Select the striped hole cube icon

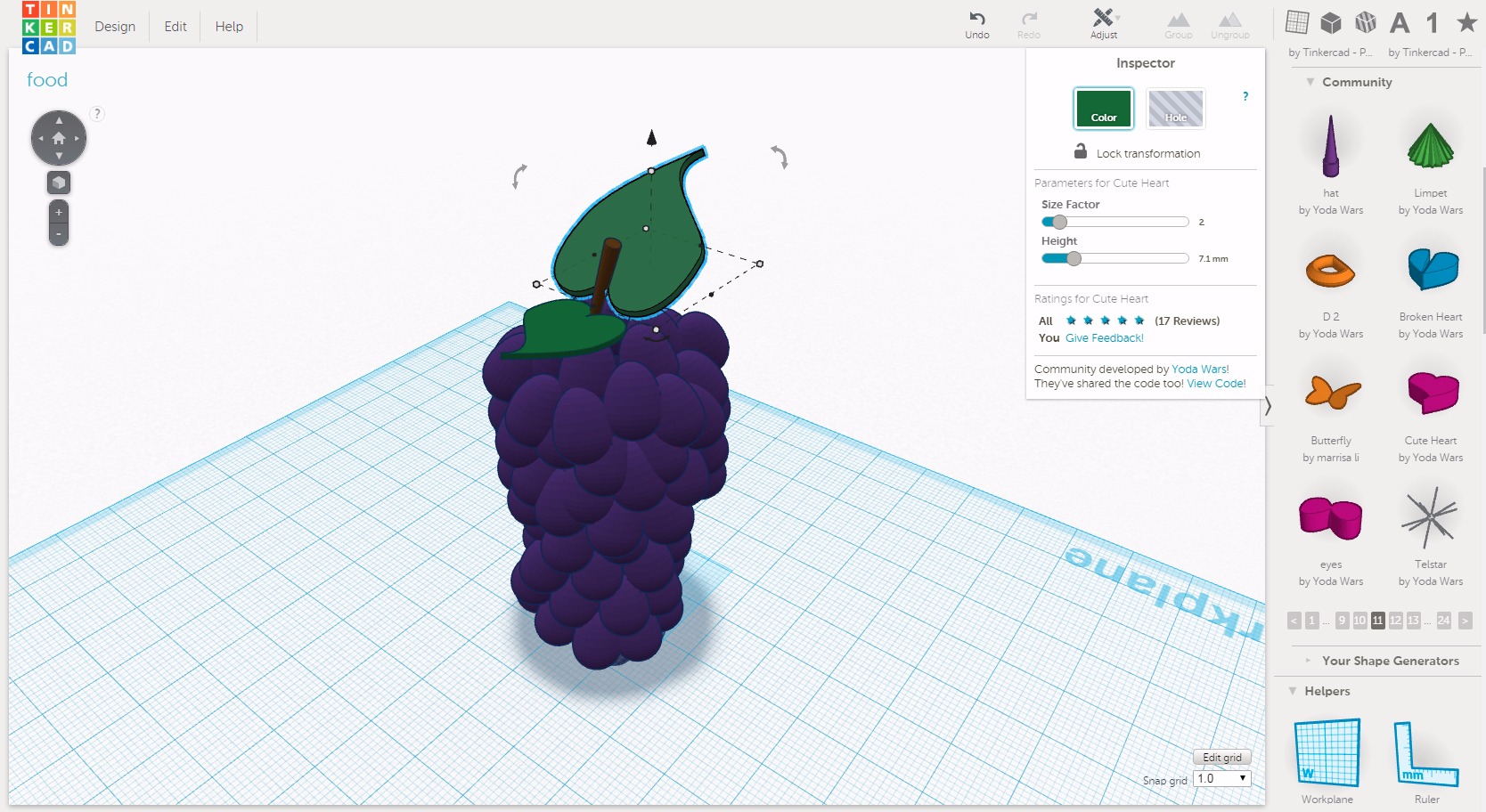click(x=1365, y=22)
